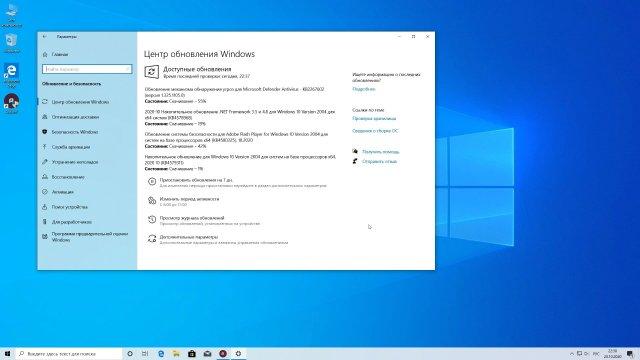Screen dimensions: 640x360
Task: Click the Устранение неполадок wrench icon
Action: (44, 162)
